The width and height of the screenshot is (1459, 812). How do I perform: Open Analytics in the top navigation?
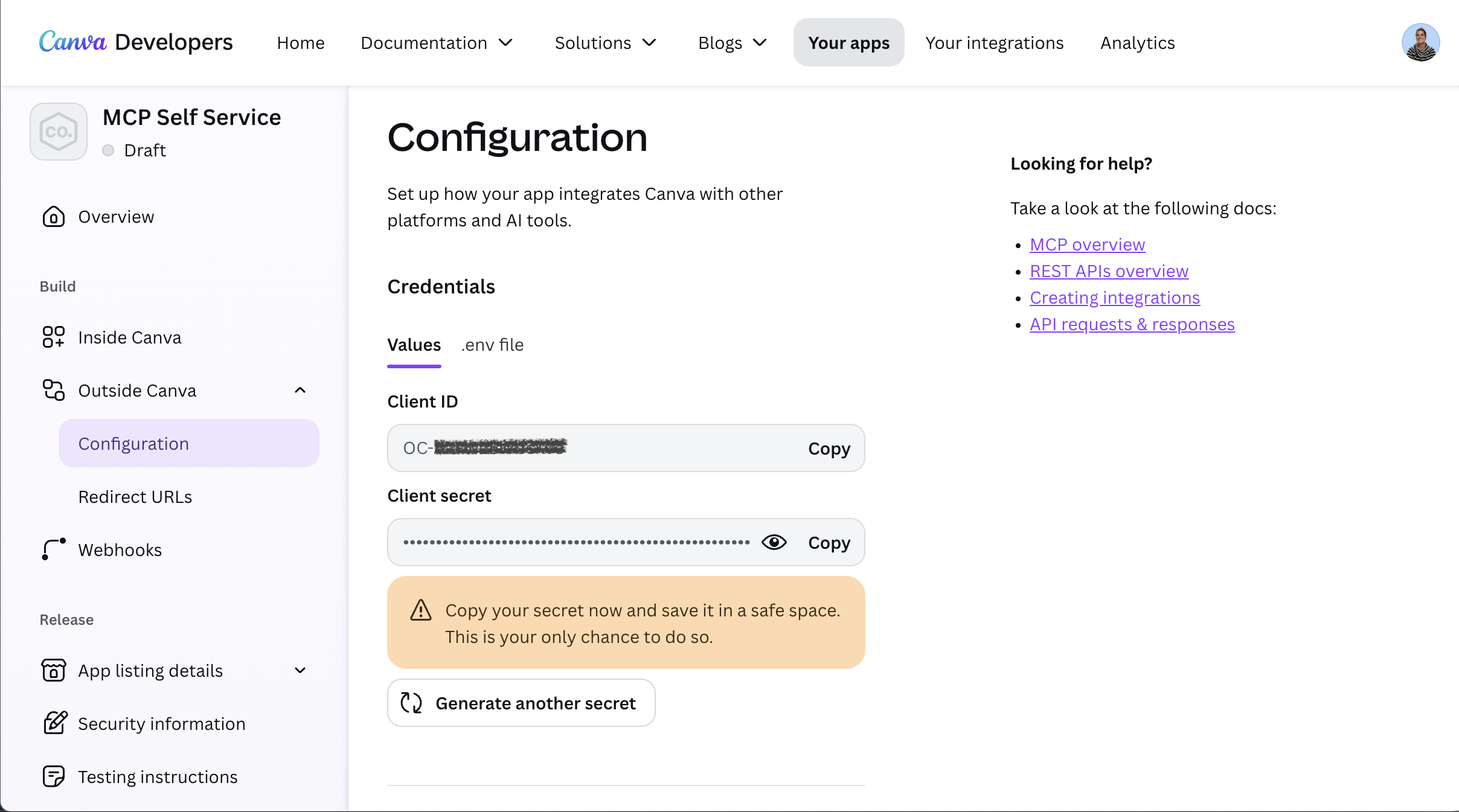point(1138,43)
